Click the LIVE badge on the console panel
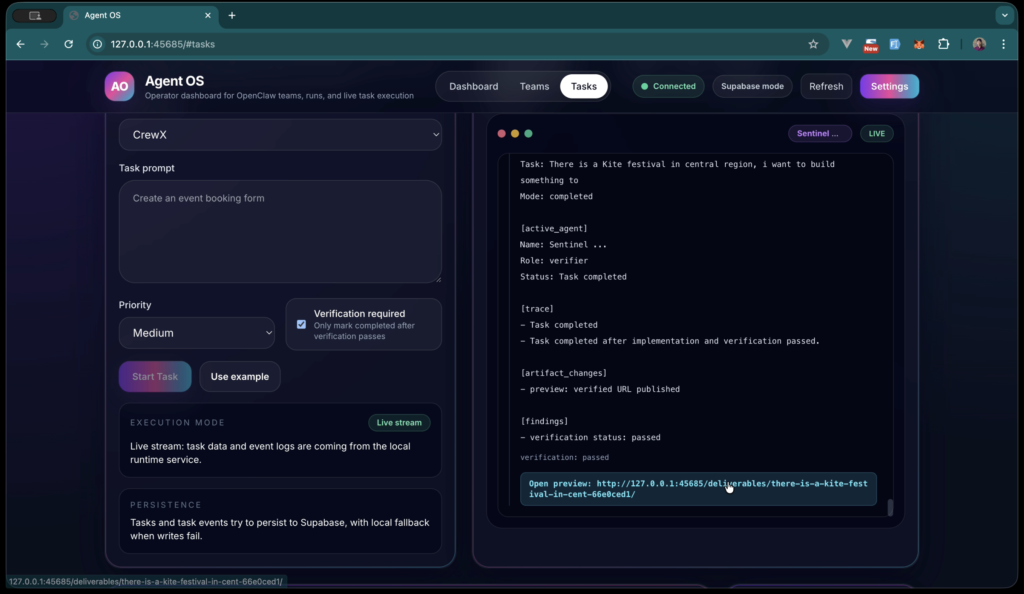Viewport: 1024px width, 594px height. pos(875,133)
